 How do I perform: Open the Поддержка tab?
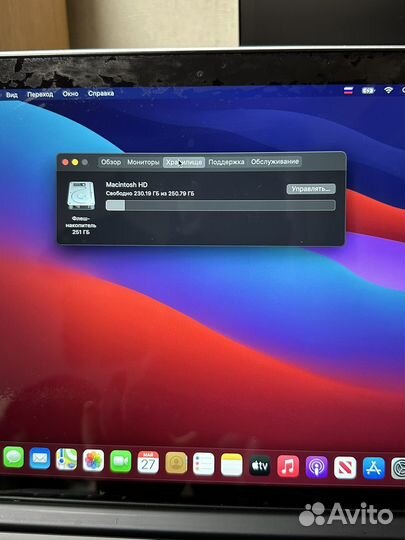tap(226, 162)
